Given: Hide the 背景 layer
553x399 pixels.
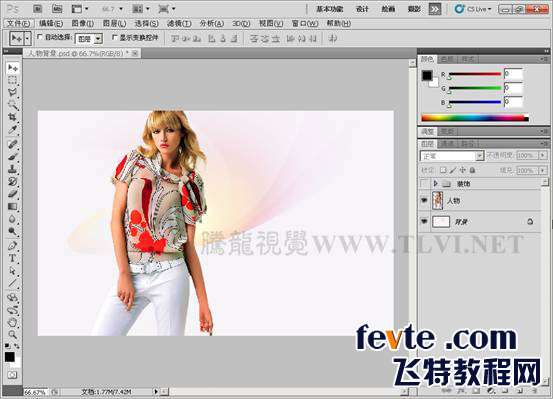Looking at the screenshot, I should (x=424, y=222).
